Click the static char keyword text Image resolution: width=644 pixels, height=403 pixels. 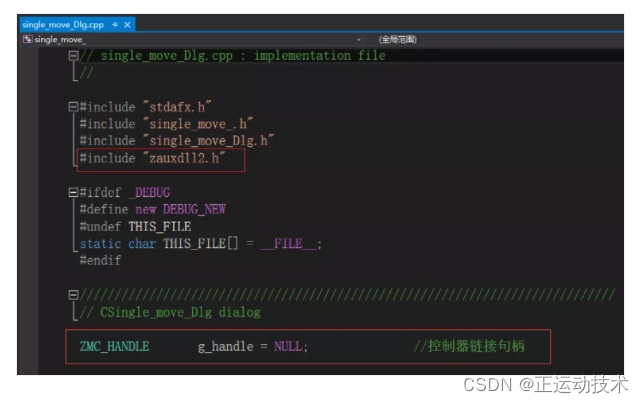click(117, 244)
